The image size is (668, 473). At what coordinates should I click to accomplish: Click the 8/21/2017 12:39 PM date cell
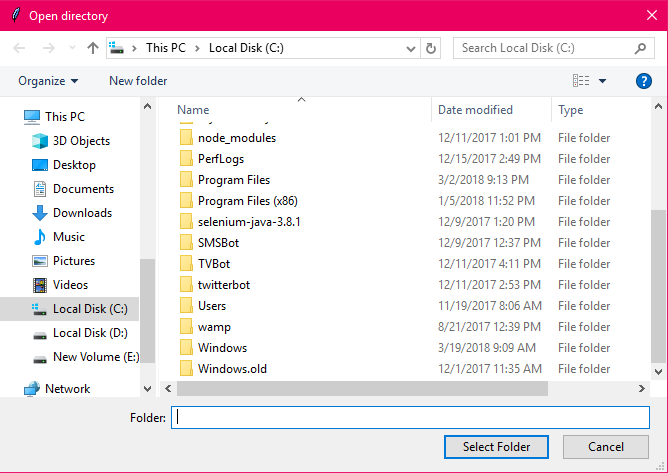[489, 326]
